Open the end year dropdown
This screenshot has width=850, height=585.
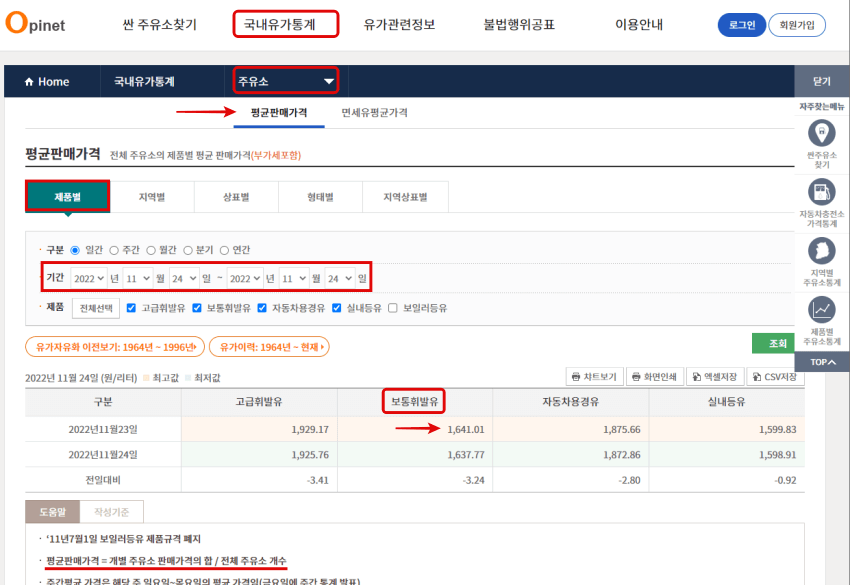(x=244, y=278)
